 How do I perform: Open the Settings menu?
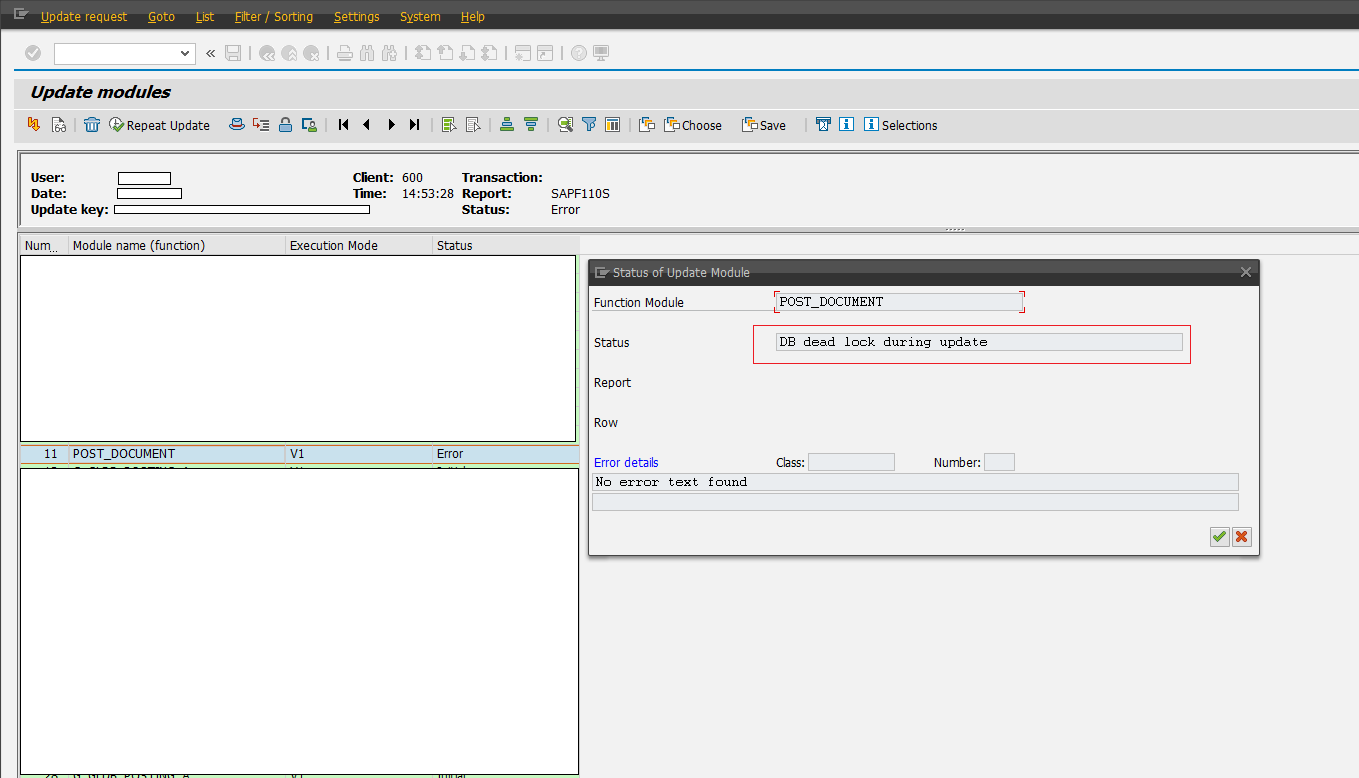(x=357, y=16)
